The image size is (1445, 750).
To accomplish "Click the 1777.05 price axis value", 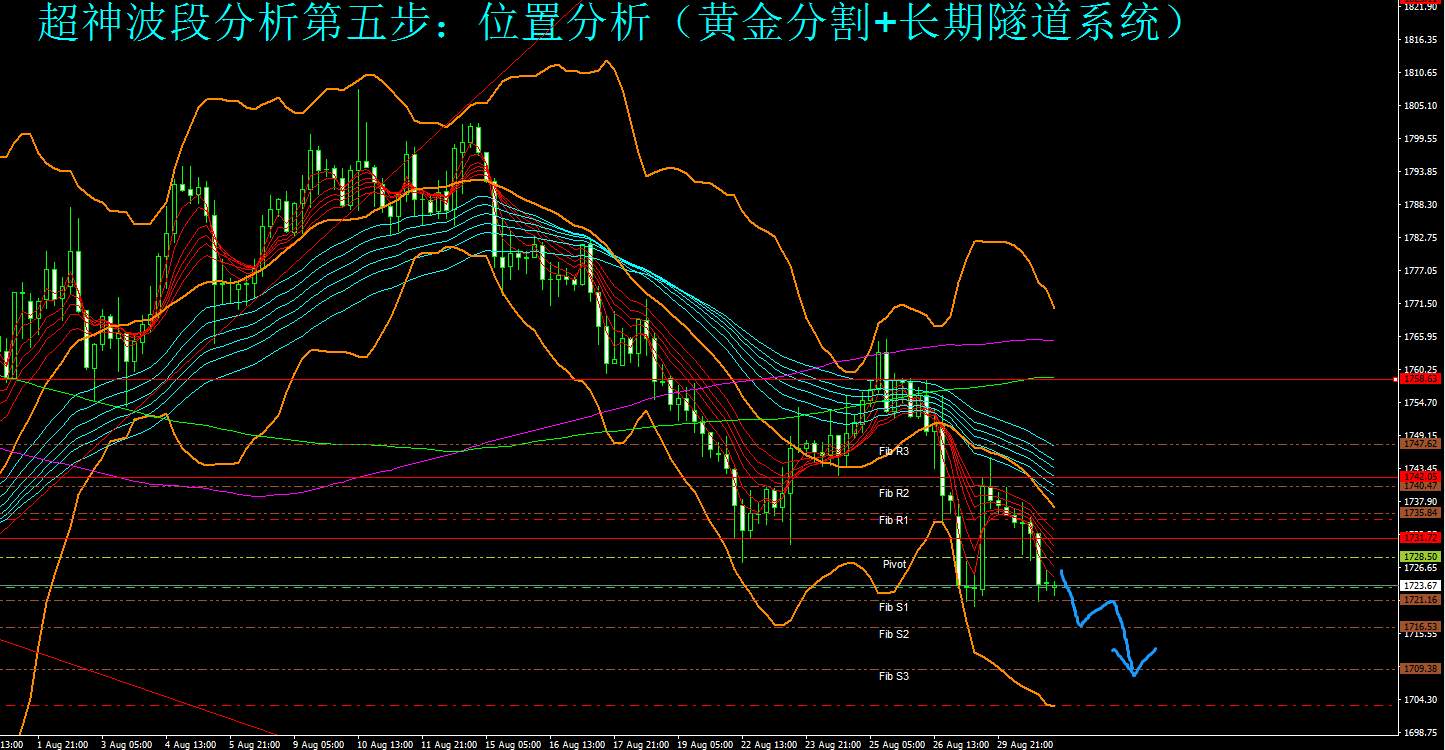I will (1421, 271).
